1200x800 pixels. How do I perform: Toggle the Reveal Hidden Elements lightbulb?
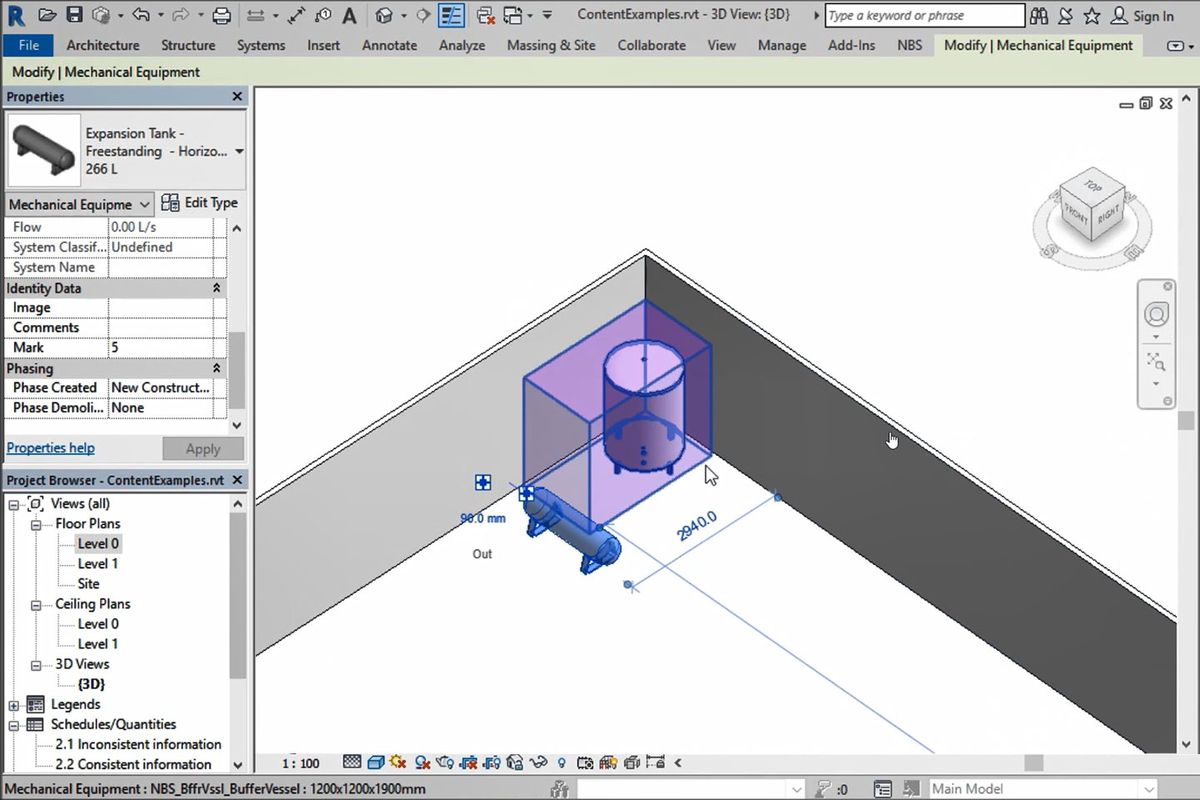click(x=562, y=762)
